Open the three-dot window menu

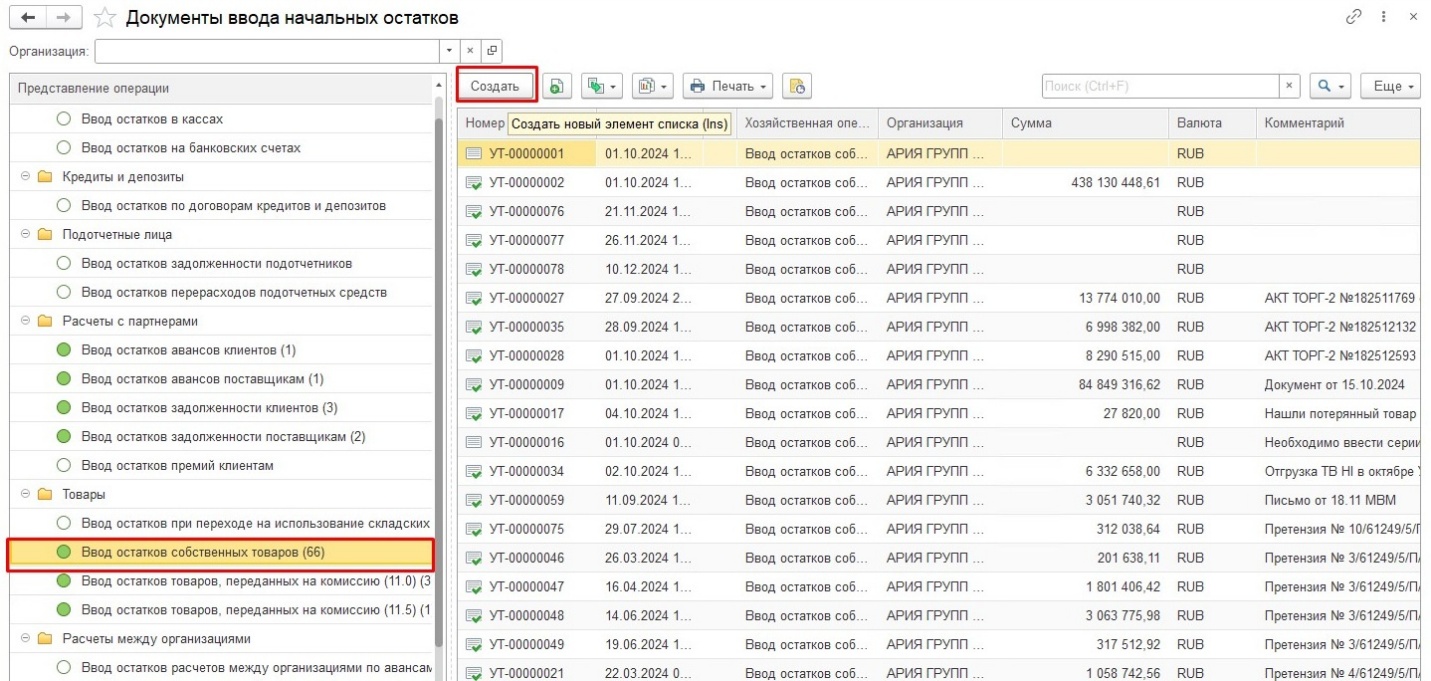click(x=1384, y=17)
